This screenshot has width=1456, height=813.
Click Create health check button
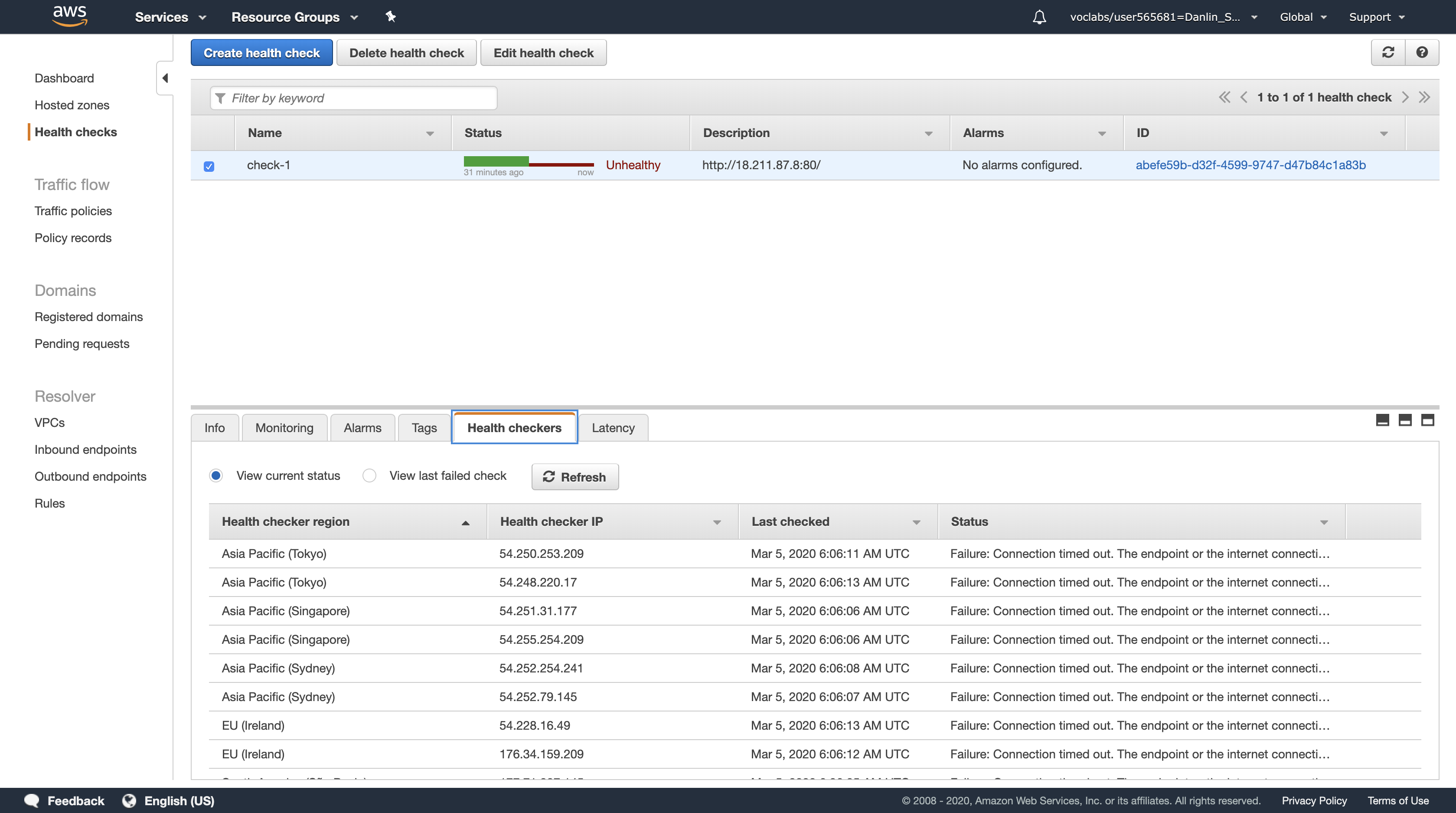(261, 52)
